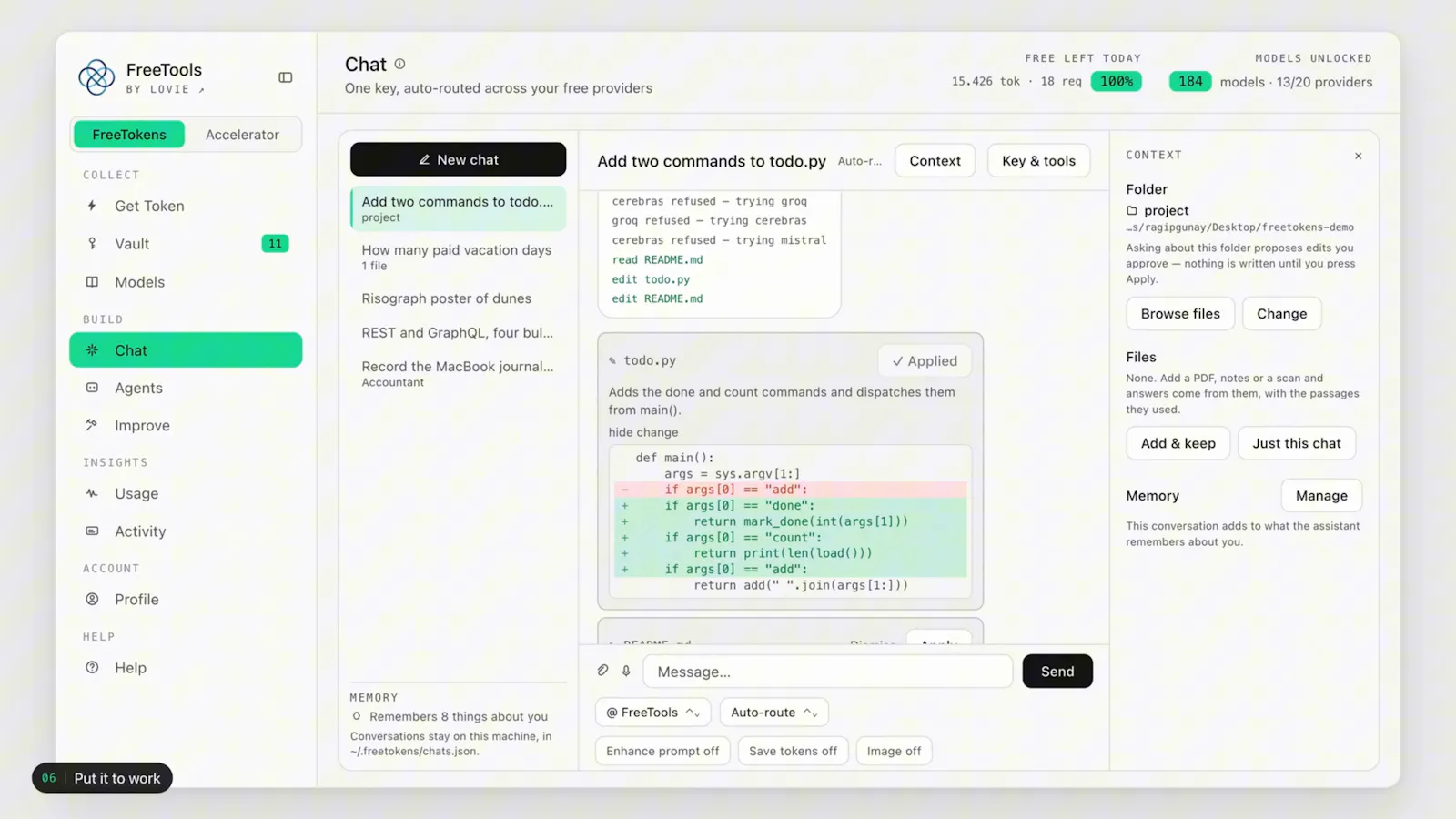Open chat 'REST and GraphQL, four bul...'
Image resolution: width=1456 pixels, height=819 pixels.
(458, 333)
